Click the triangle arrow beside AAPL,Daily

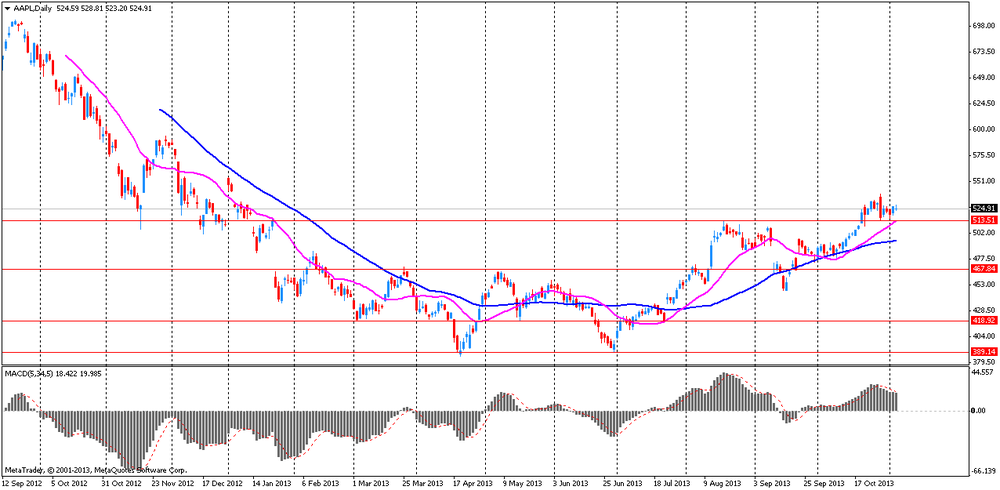(x=6, y=10)
